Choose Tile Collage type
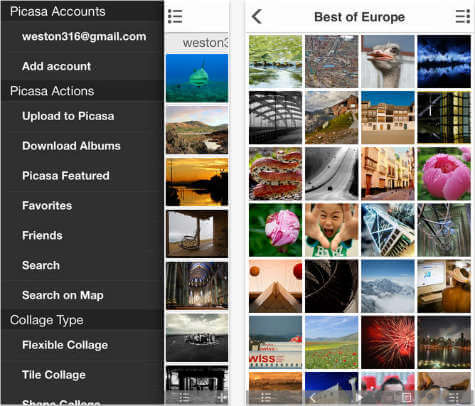Viewport: 475px width, 406px height. [x=54, y=375]
